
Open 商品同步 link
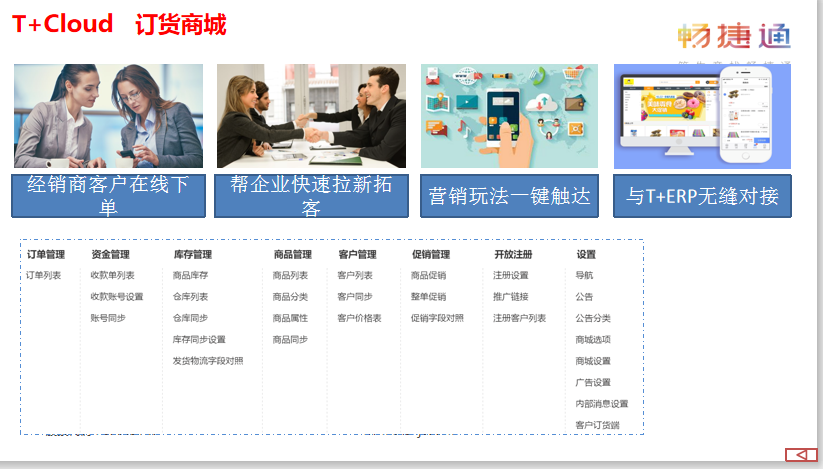(x=290, y=339)
